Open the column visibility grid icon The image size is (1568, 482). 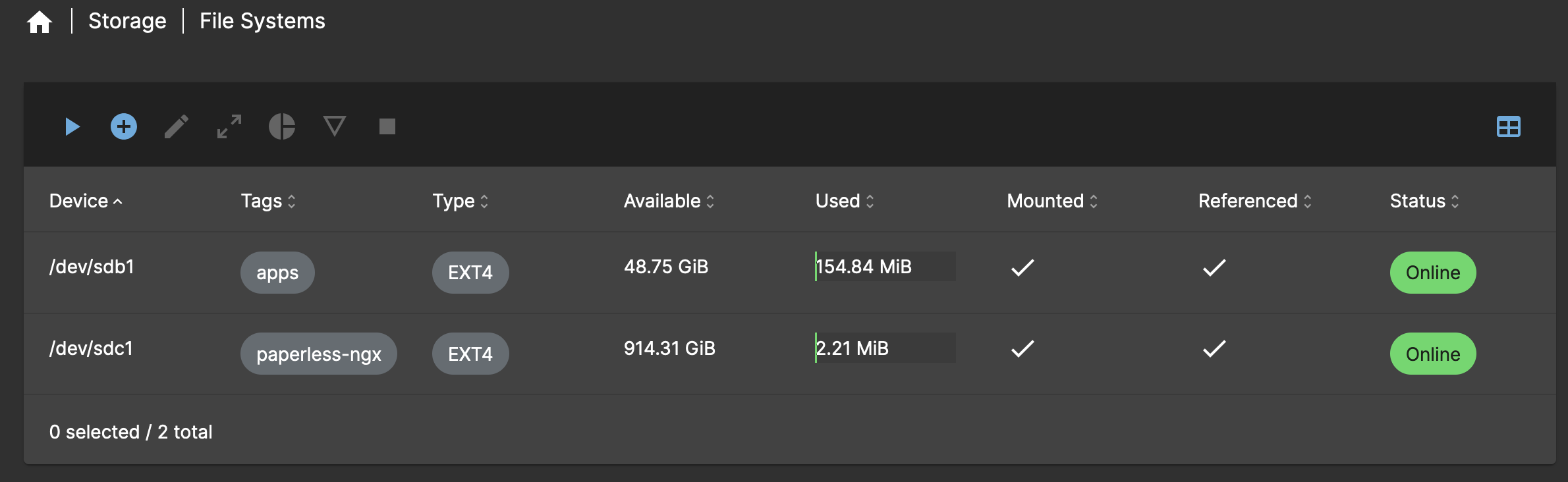click(x=1508, y=126)
